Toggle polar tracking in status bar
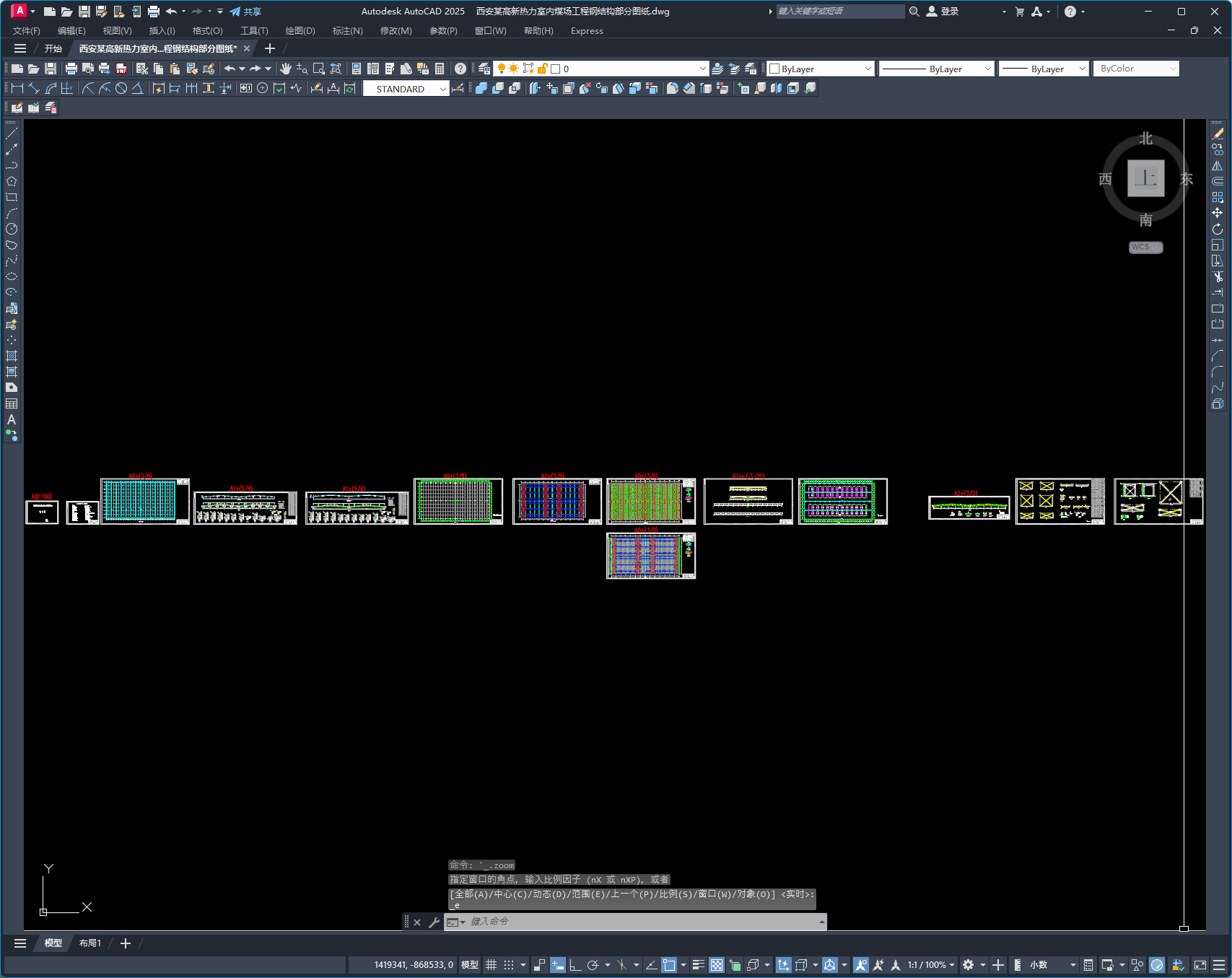Image resolution: width=1232 pixels, height=978 pixels. pos(593,965)
